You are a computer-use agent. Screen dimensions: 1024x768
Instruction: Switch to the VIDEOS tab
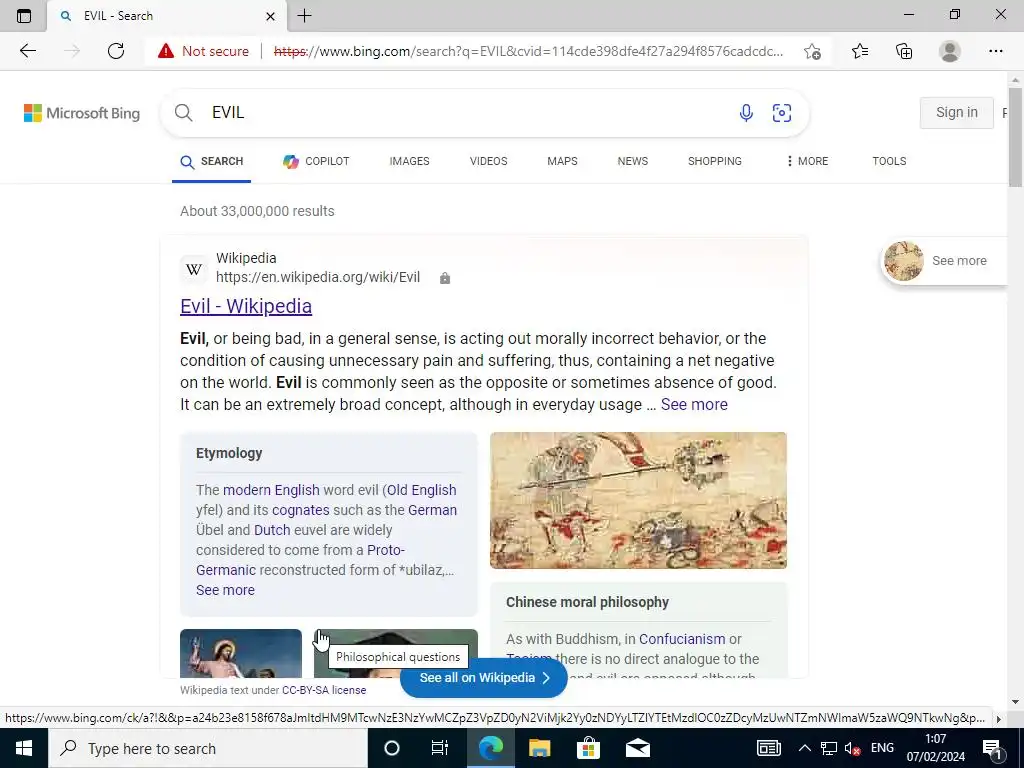point(488,161)
